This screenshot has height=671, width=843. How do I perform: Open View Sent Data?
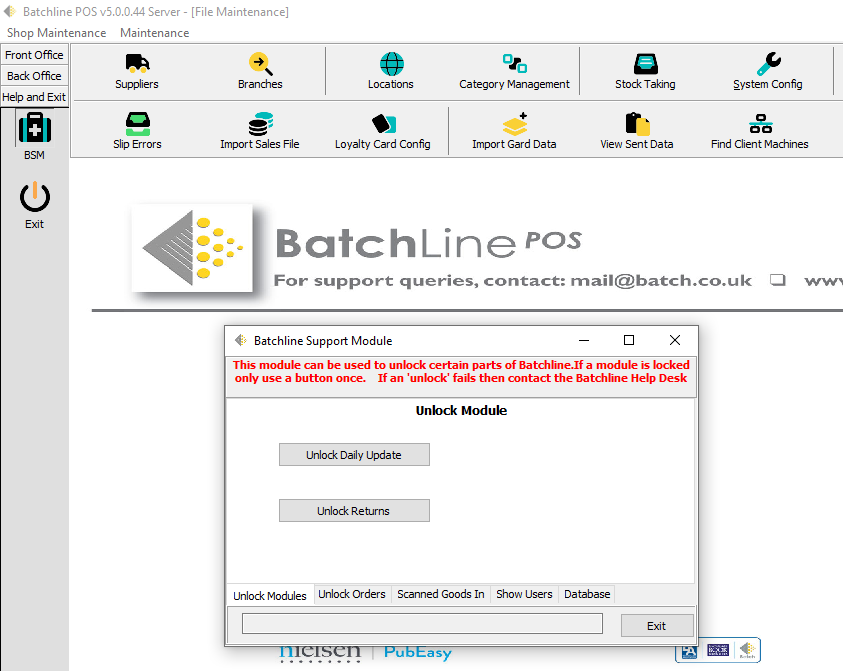(x=637, y=131)
